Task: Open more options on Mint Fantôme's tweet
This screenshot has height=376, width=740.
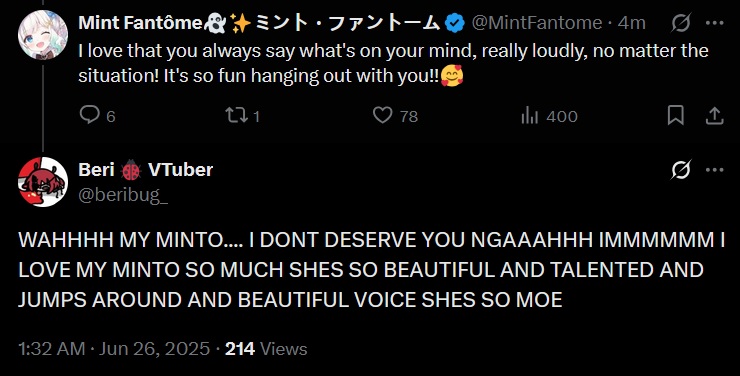Action: pyautogui.click(x=715, y=23)
